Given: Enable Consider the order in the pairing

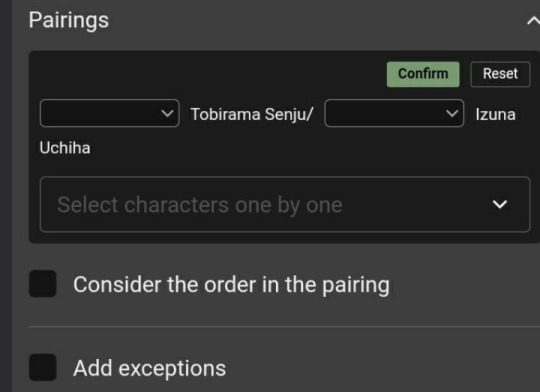Looking at the screenshot, I should click(43, 284).
